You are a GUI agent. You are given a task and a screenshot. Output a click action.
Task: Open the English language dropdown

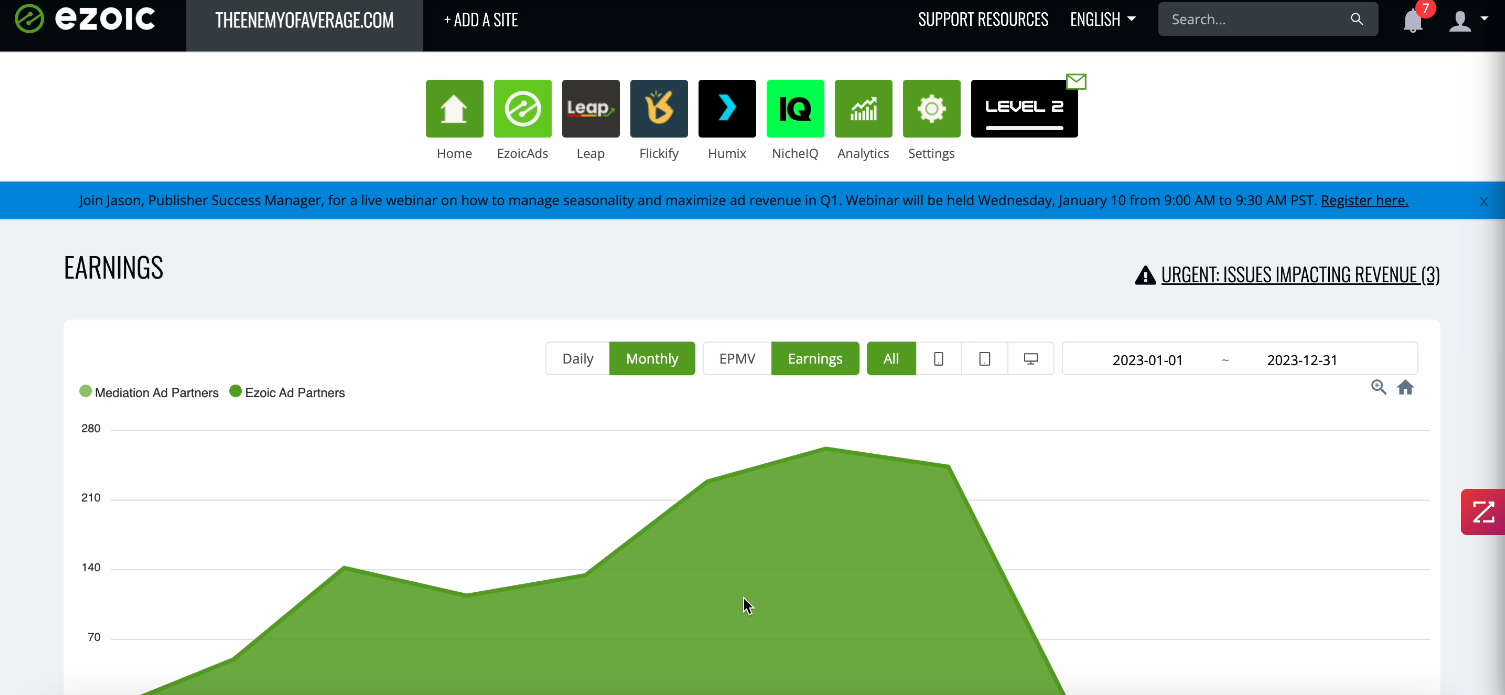click(x=1103, y=19)
